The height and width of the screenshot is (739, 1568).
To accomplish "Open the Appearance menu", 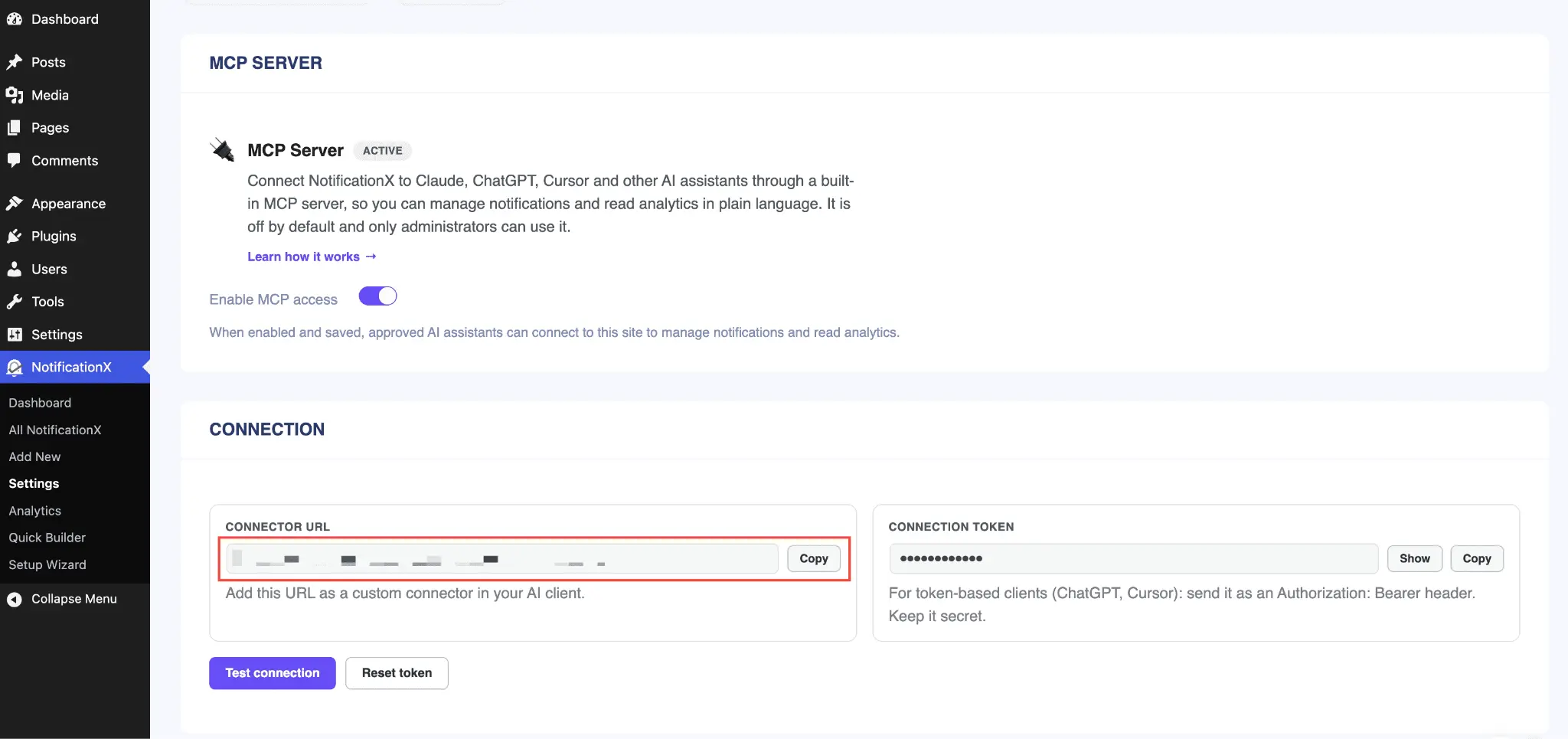I will [75, 204].
